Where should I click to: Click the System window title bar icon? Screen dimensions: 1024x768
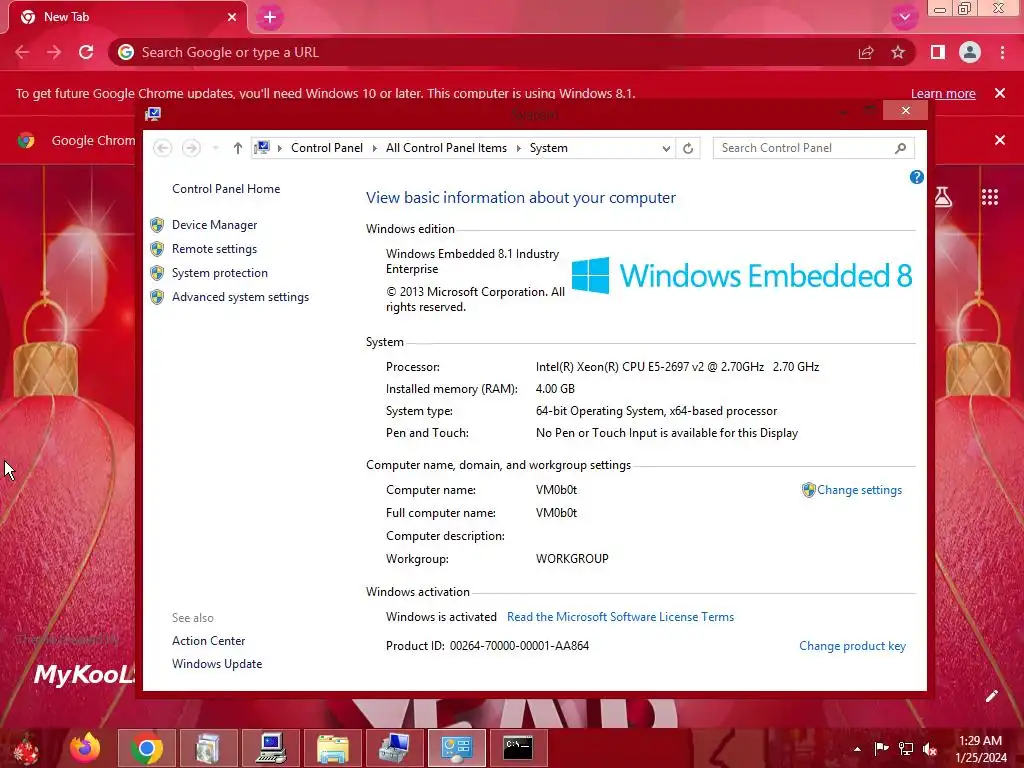[x=153, y=114]
